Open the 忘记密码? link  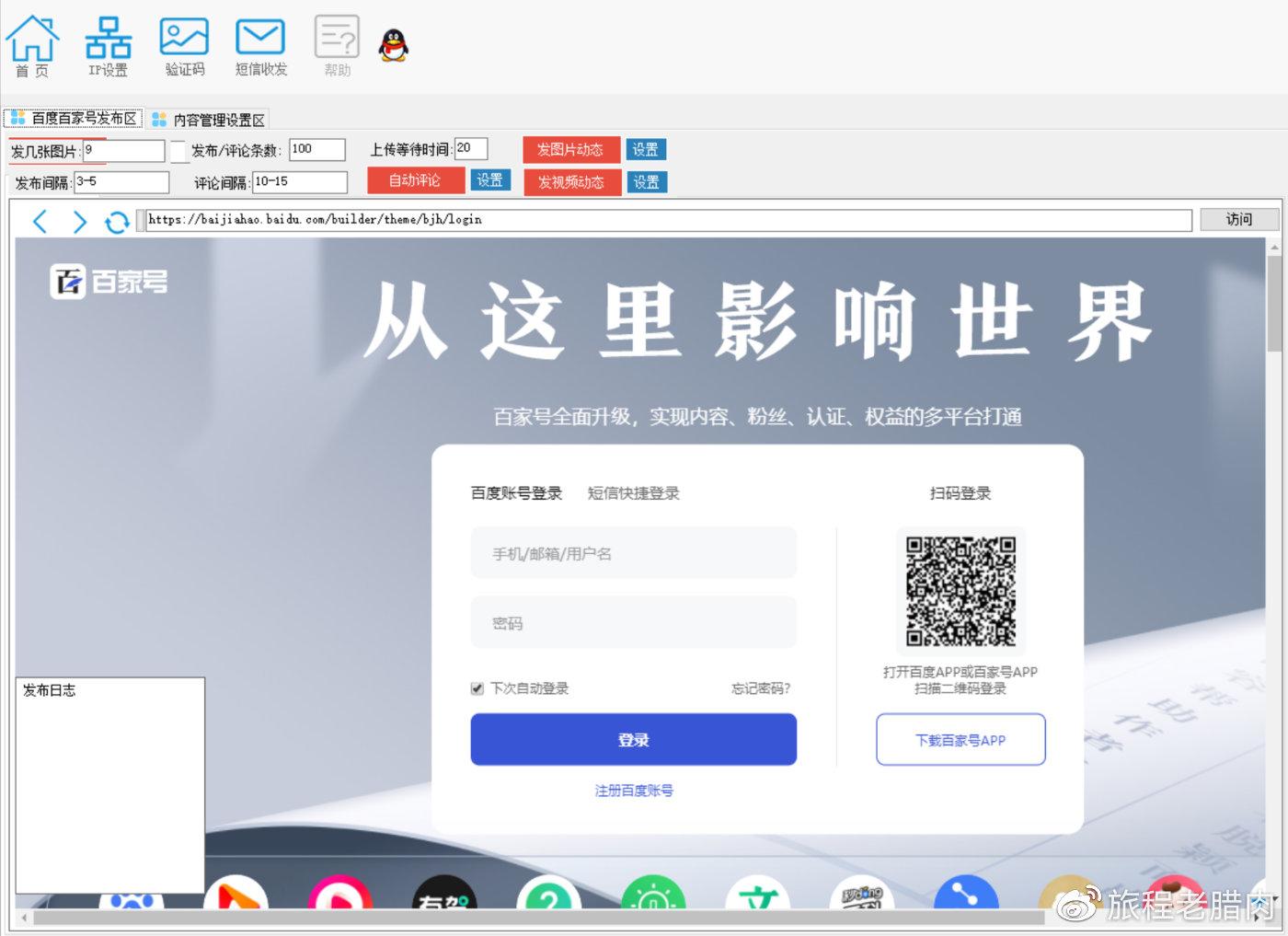pos(761,688)
